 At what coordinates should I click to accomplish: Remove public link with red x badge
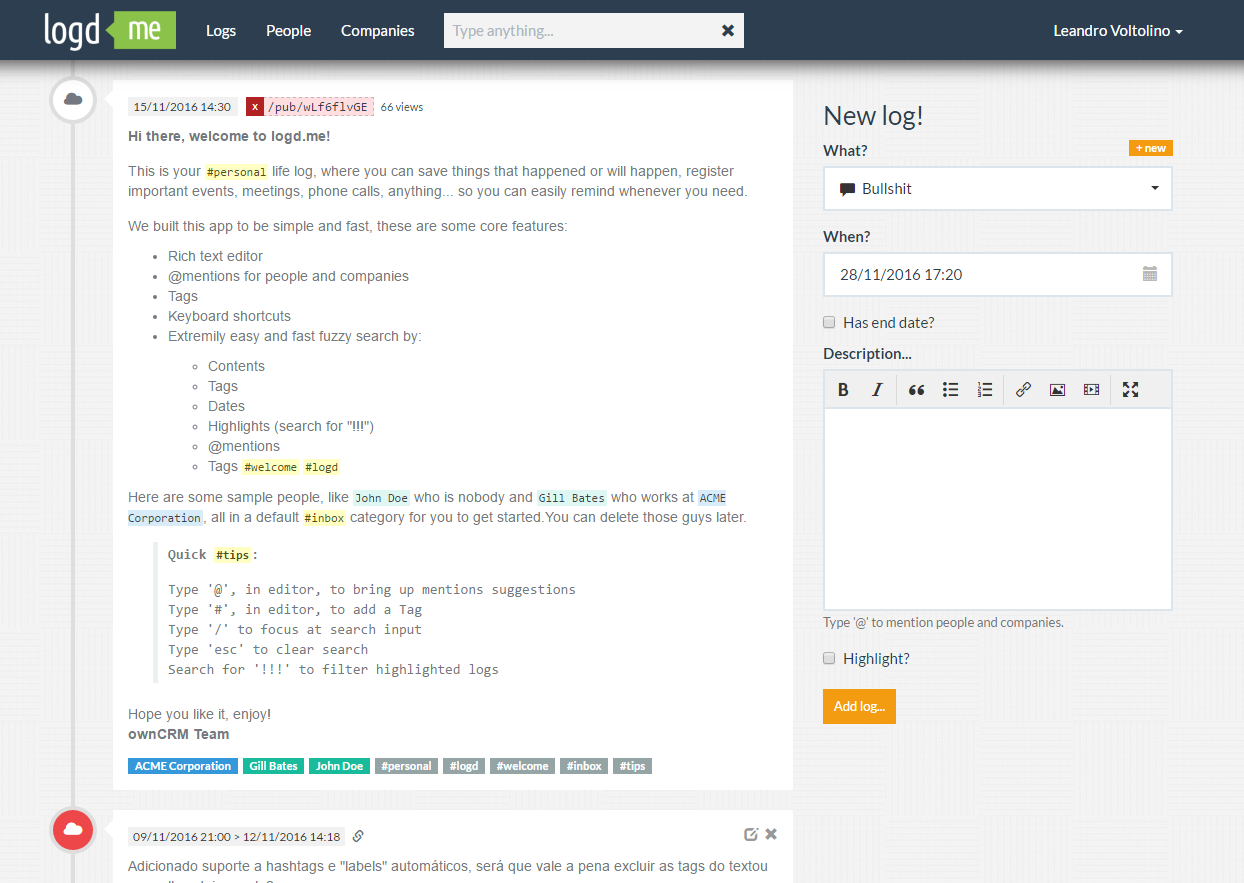tap(255, 107)
